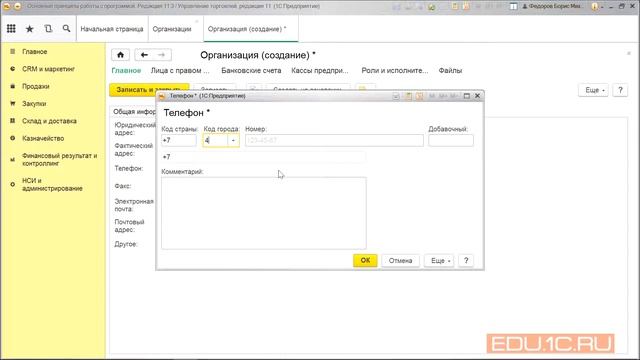The width and height of the screenshot is (640, 360).
Task: Open calendar in Телефон dialog title bar
Action: click(x=420, y=96)
